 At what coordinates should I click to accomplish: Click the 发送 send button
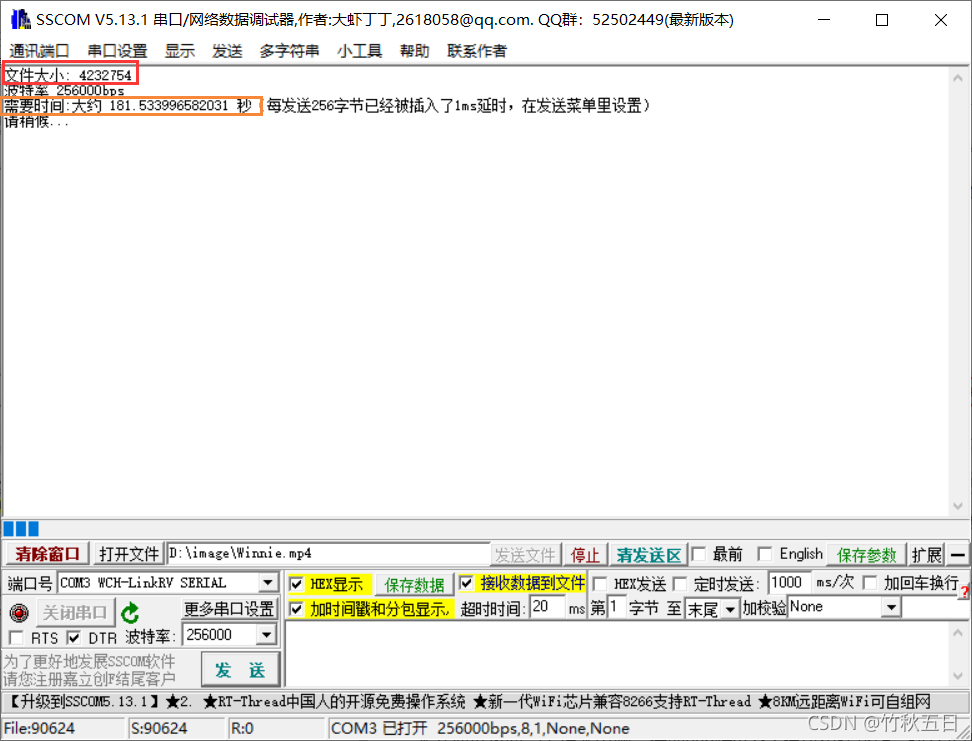[240, 670]
